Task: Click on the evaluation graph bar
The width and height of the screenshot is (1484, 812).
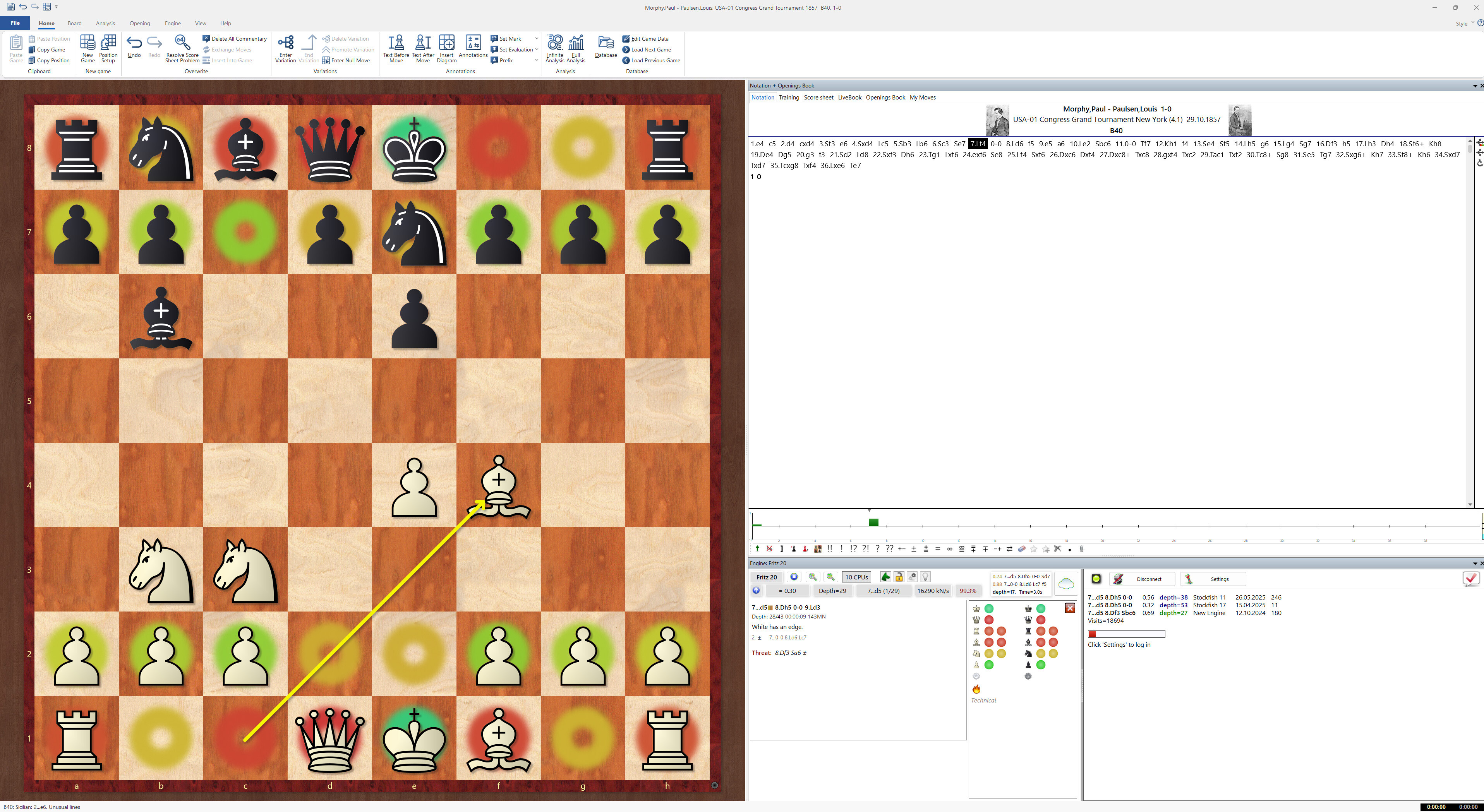Action: pos(874,522)
